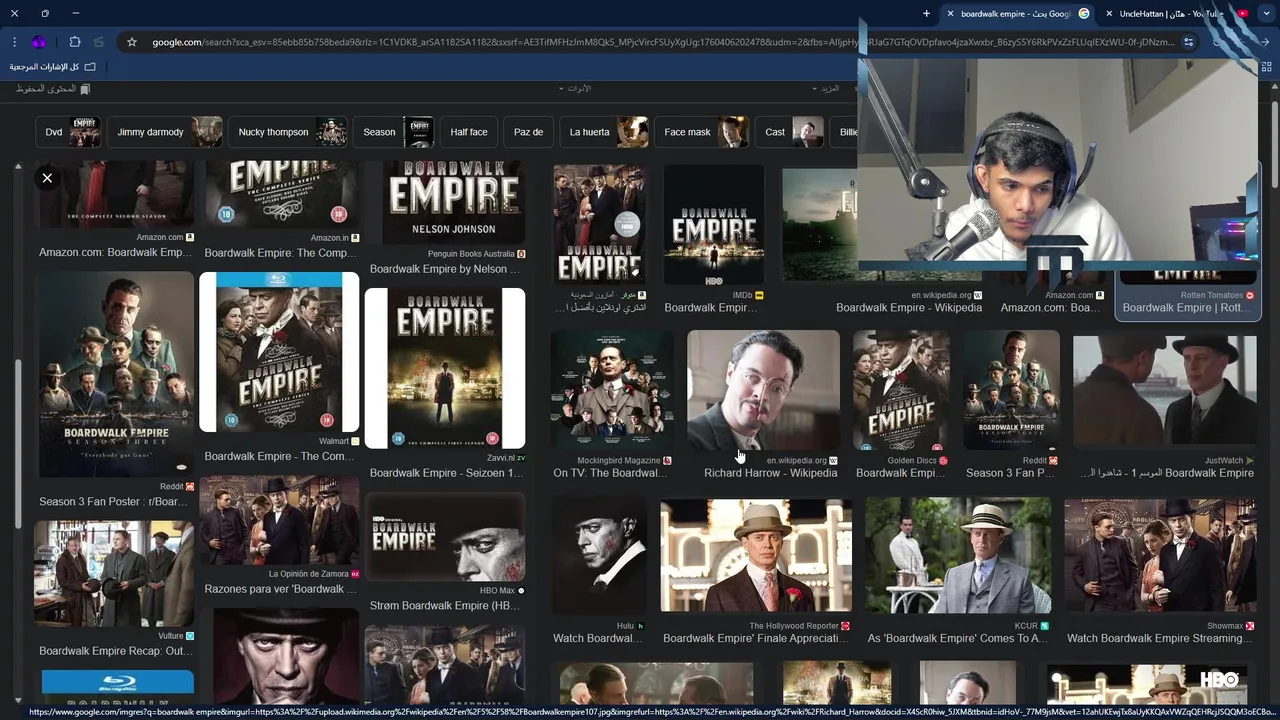Open the Season 3 Fan Poster thumbnail

click(115, 375)
